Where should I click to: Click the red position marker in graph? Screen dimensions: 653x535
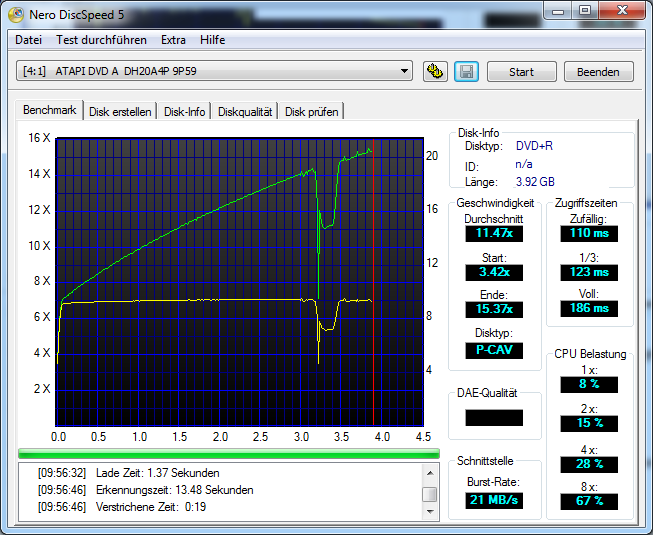pos(373,282)
